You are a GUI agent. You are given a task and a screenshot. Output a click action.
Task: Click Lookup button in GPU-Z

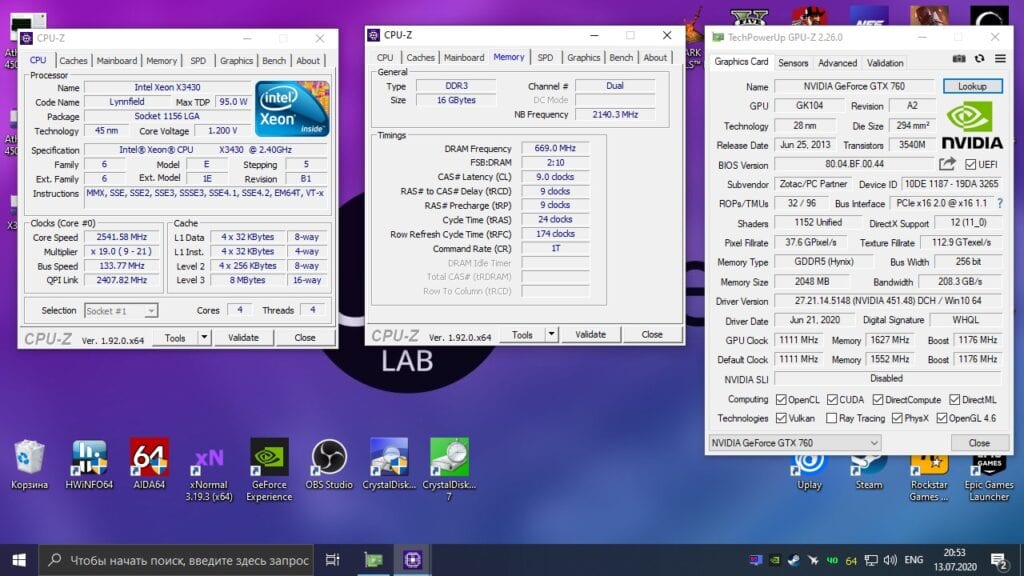[x=972, y=86]
